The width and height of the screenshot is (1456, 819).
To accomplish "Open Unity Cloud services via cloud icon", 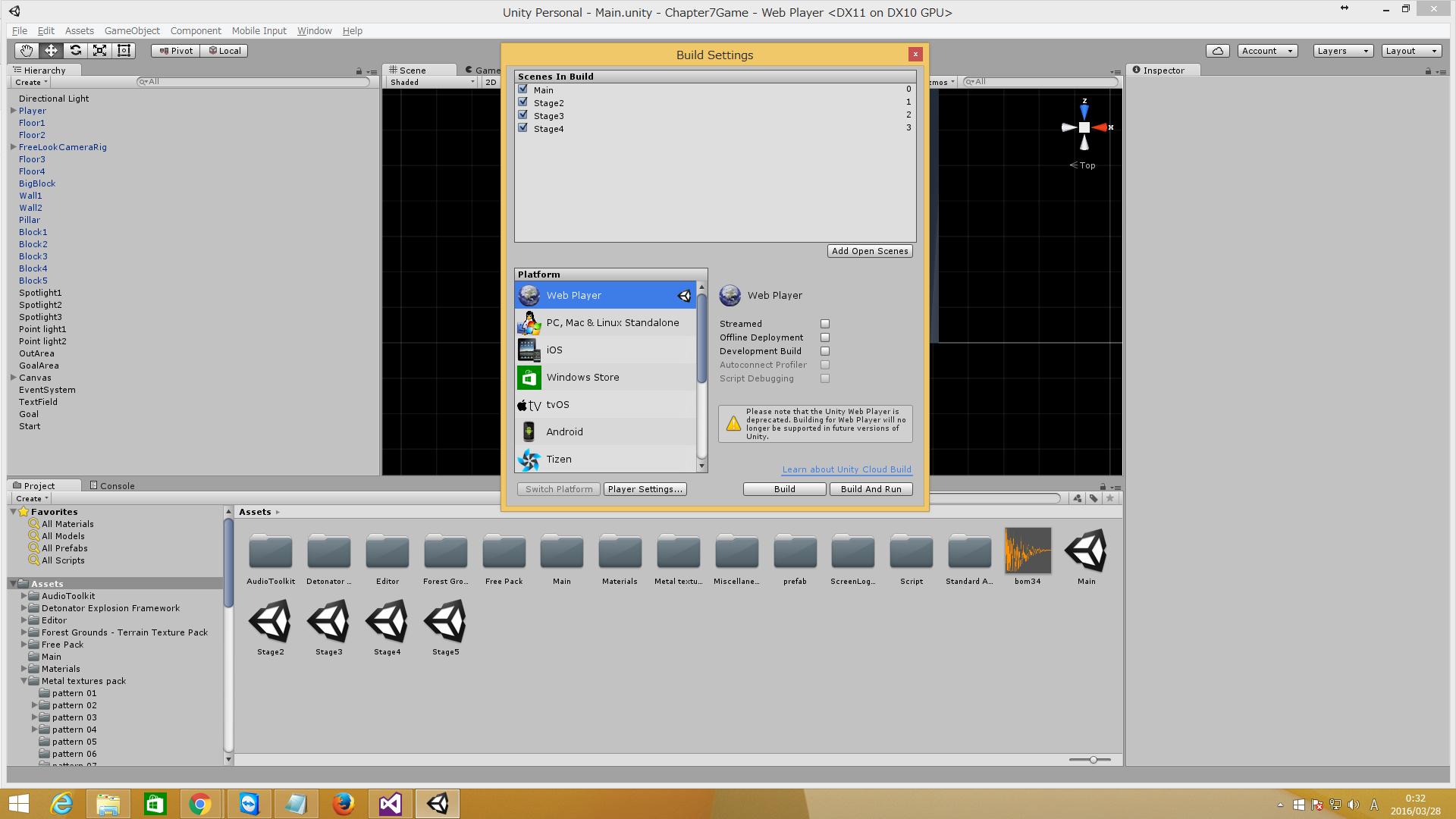I will 1217,50.
